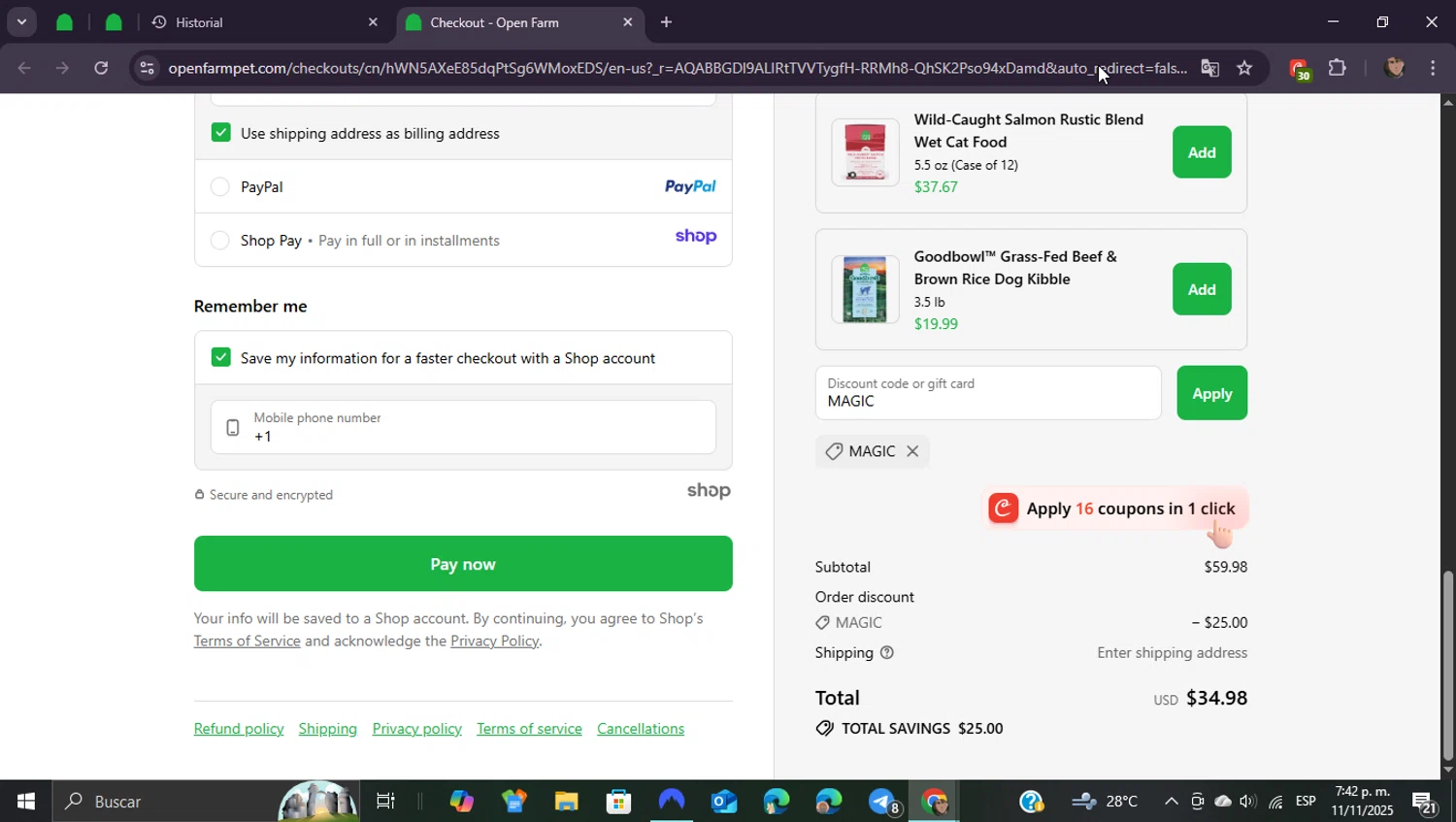Image resolution: width=1456 pixels, height=822 pixels.
Task: Open the Get Help question mark icon
Action: [1031, 802]
